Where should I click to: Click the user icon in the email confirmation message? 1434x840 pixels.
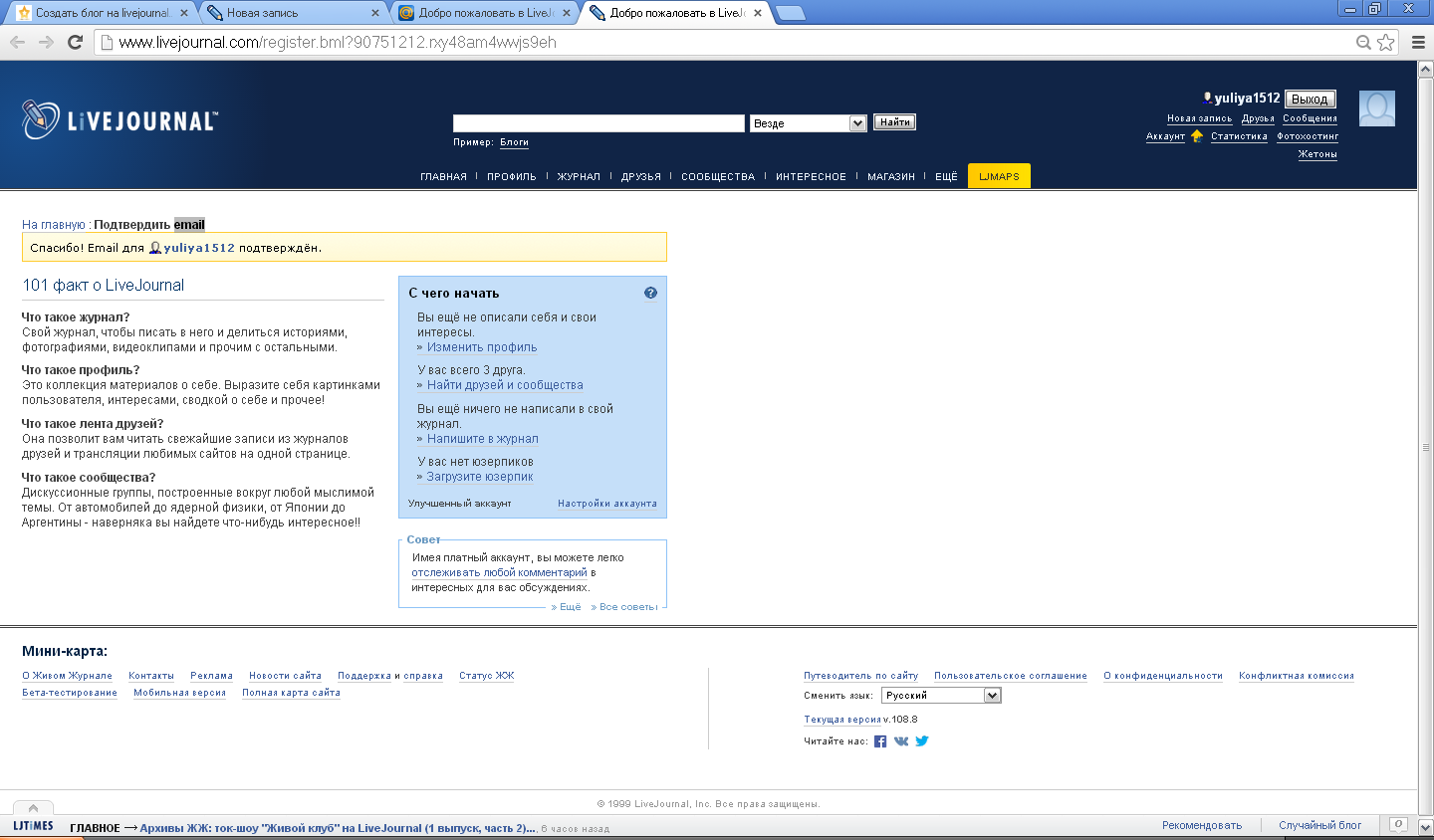154,248
